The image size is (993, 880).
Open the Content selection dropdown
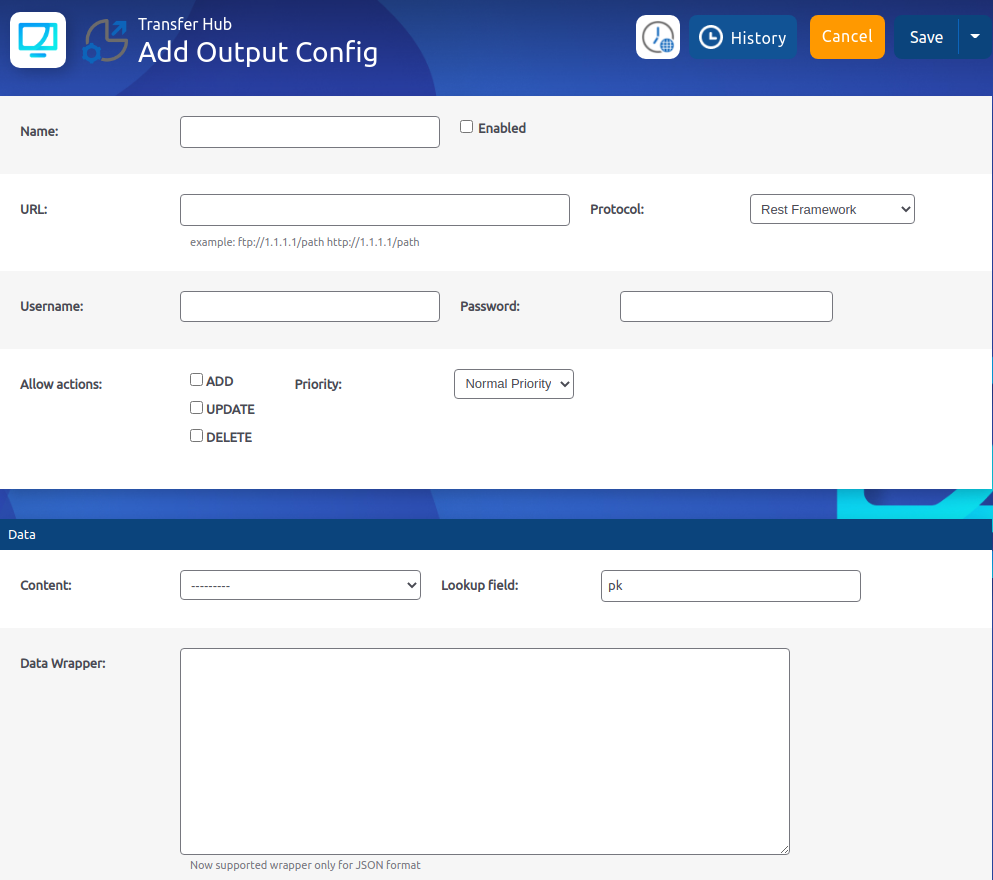[300, 585]
